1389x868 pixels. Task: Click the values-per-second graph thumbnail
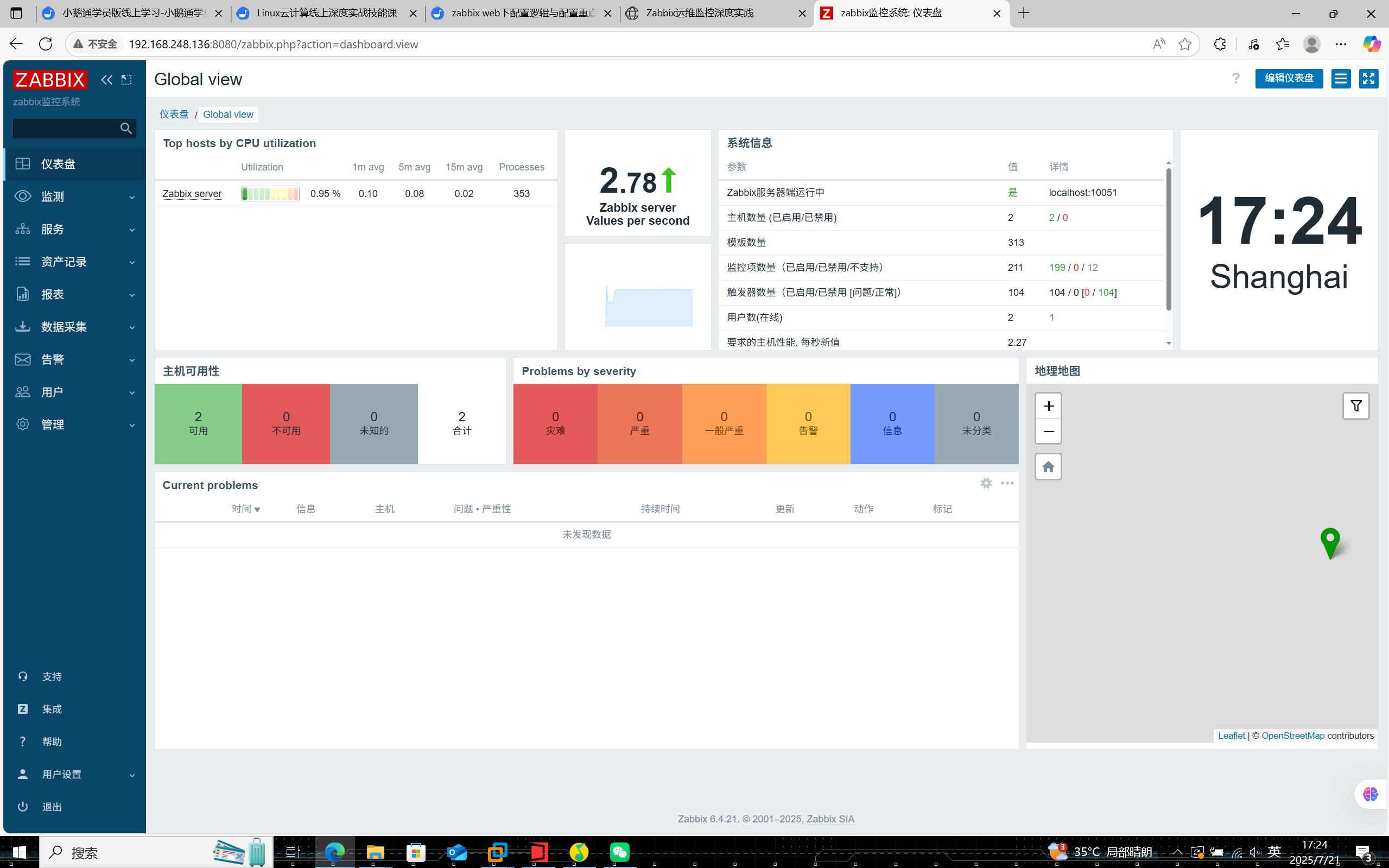pyautogui.click(x=649, y=307)
